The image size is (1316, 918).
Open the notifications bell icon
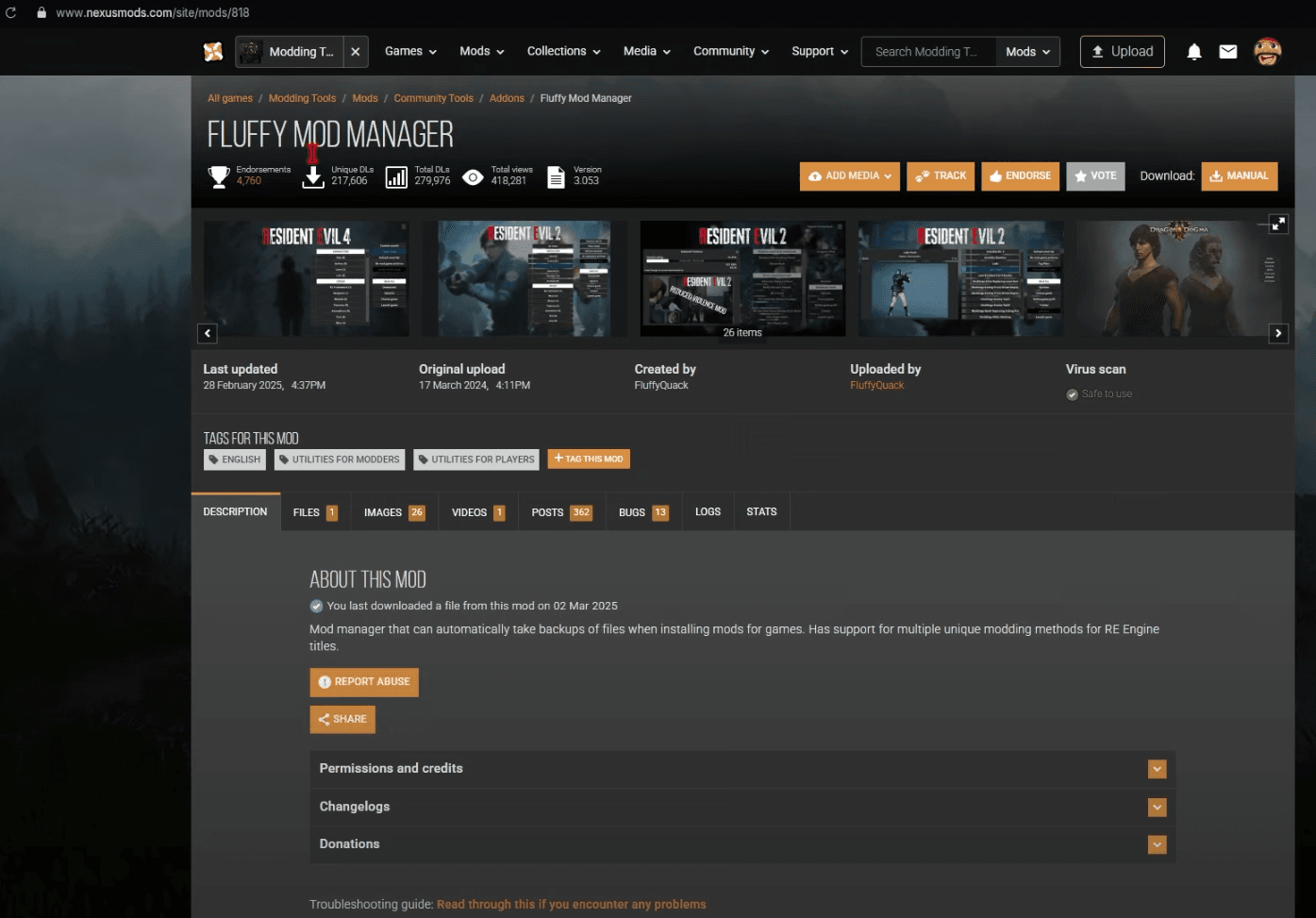1193,52
